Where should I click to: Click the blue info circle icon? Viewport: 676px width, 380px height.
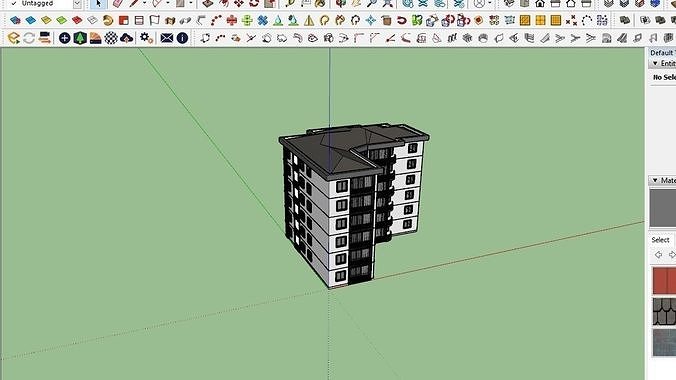point(182,38)
